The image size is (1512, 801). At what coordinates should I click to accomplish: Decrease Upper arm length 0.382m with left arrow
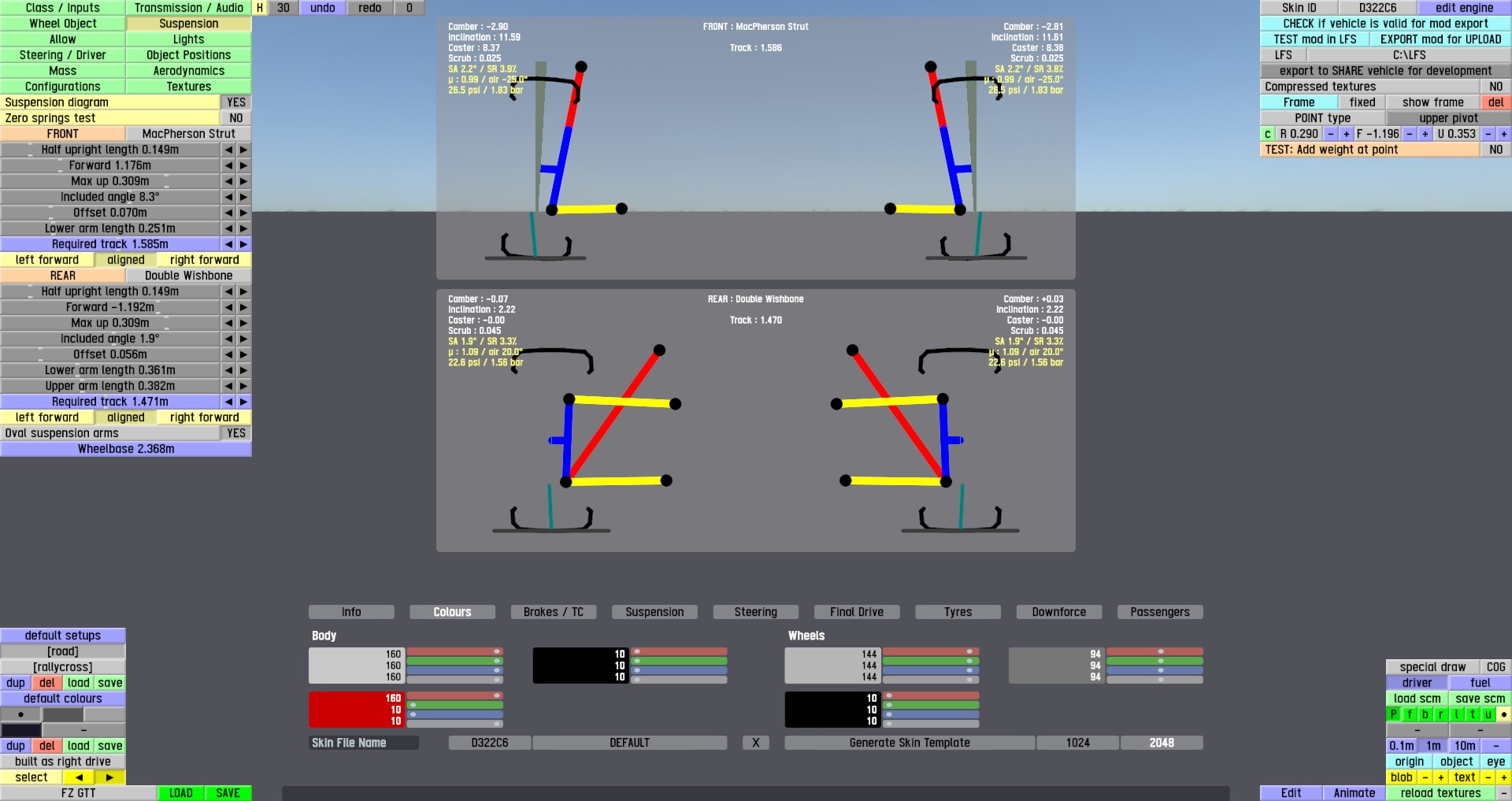point(228,386)
